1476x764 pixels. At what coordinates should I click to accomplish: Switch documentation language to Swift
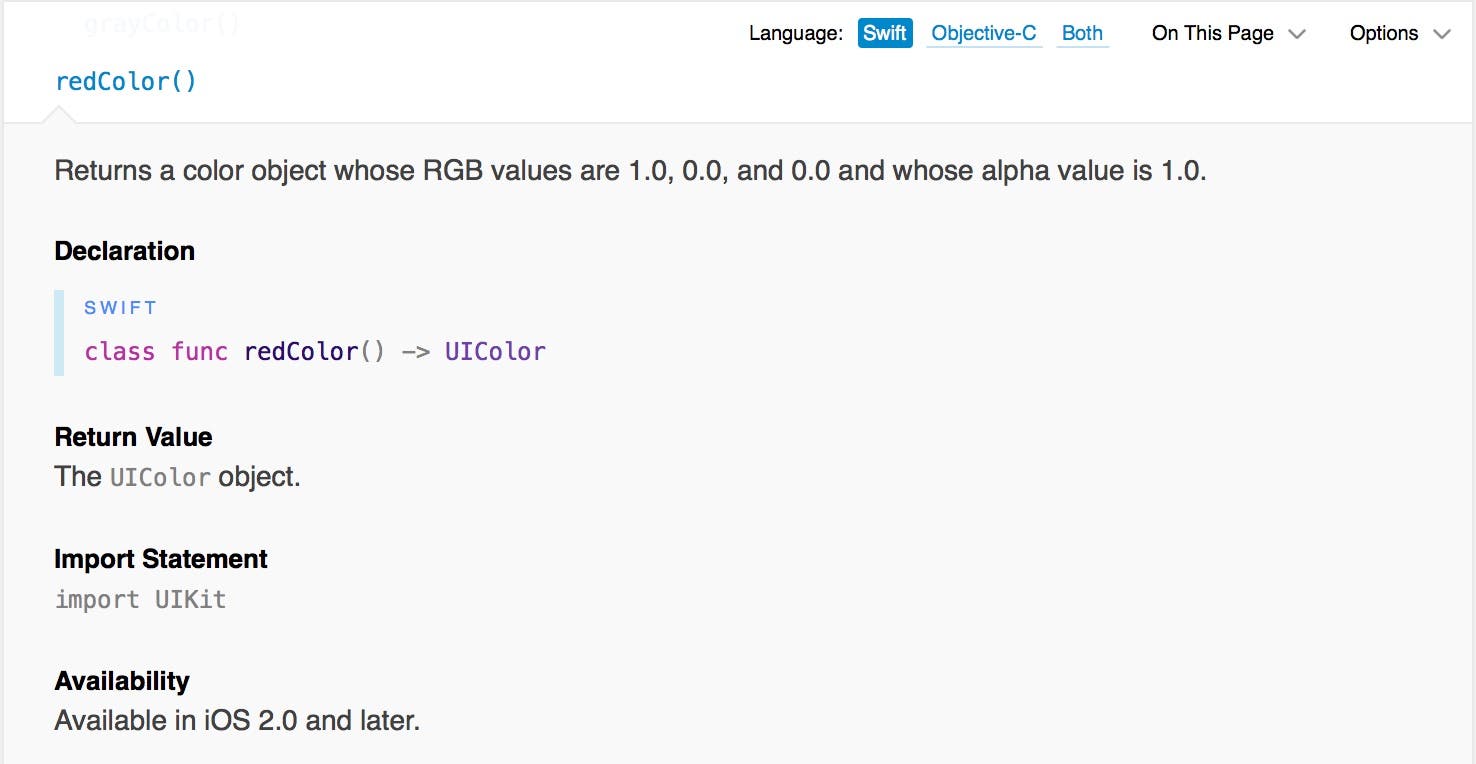click(884, 33)
